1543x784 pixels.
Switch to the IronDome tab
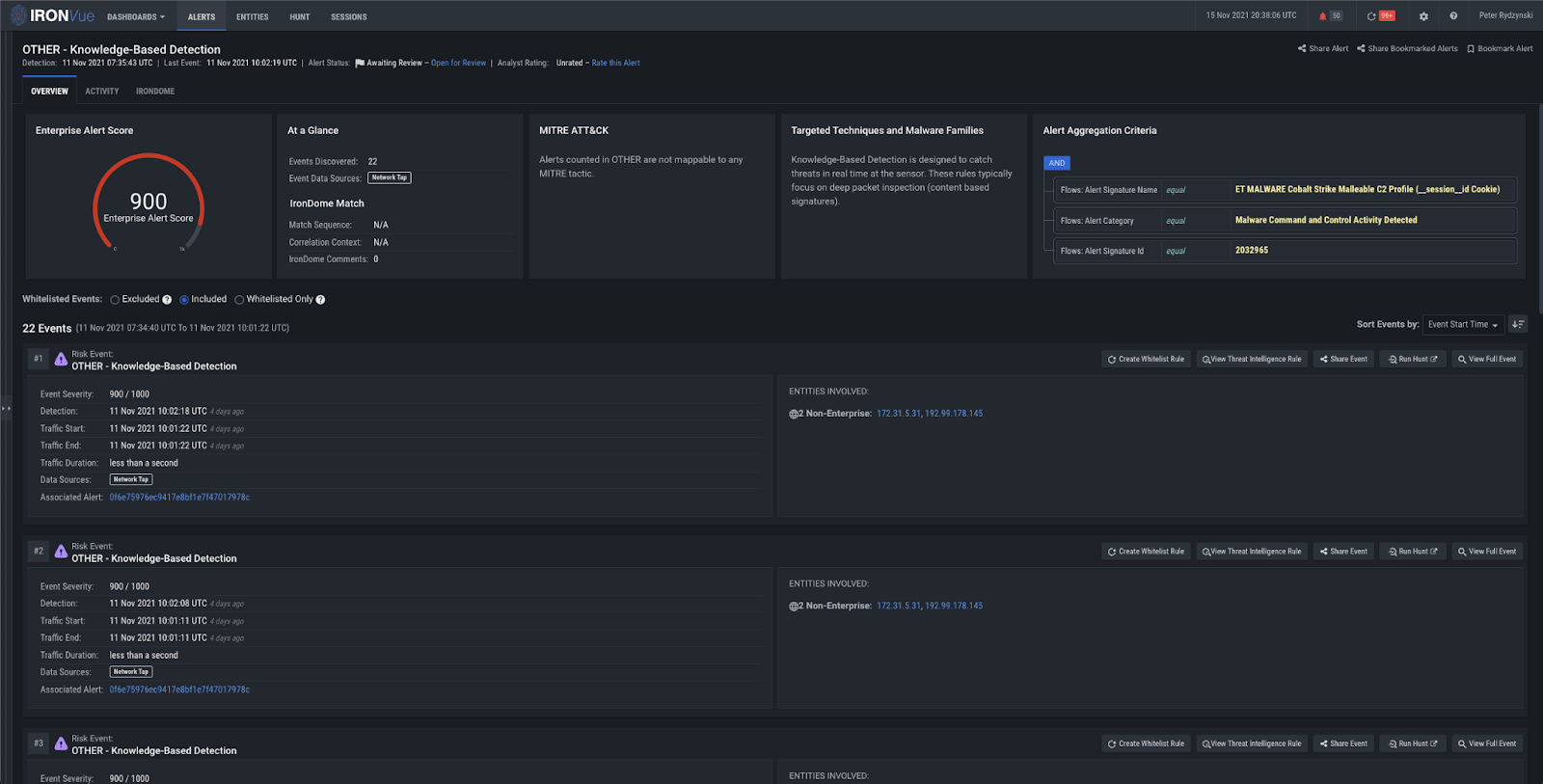155,92
